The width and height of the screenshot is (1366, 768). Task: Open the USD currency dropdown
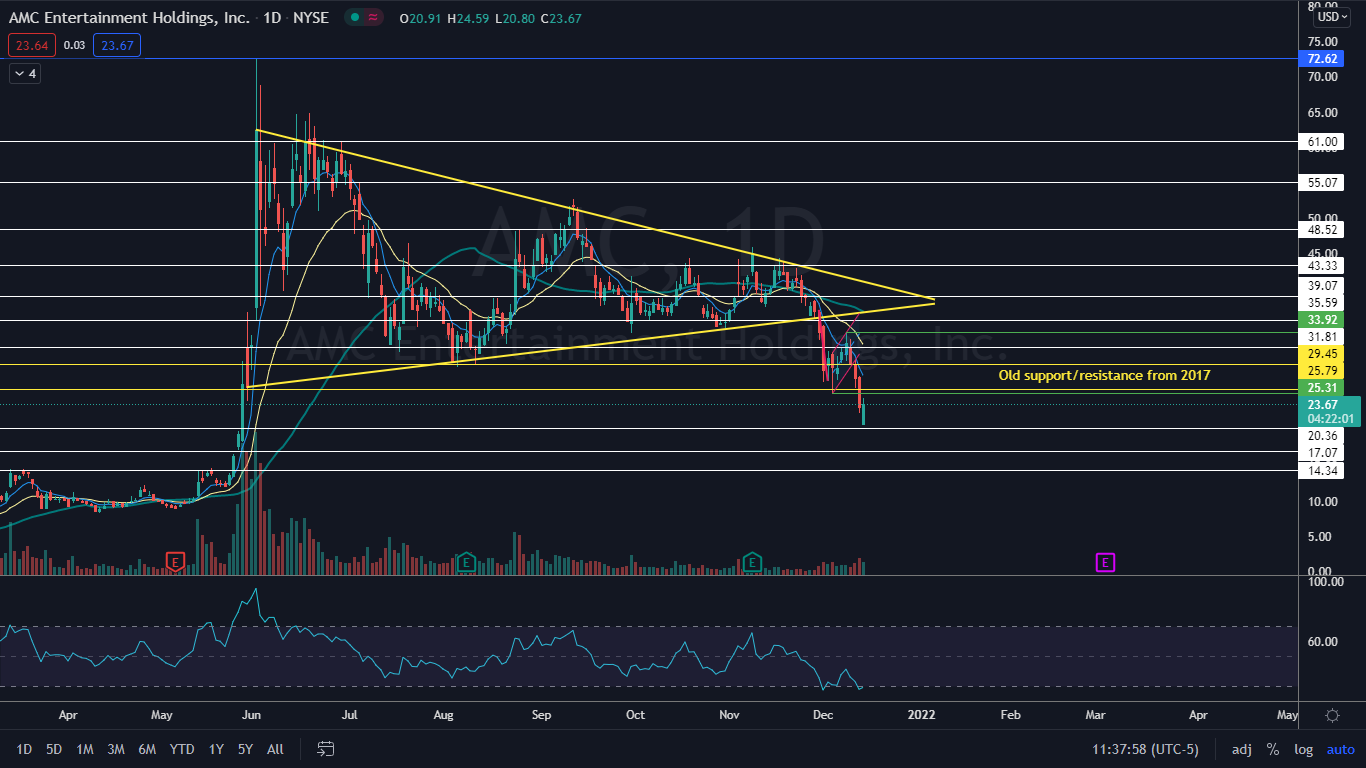tap(1332, 17)
